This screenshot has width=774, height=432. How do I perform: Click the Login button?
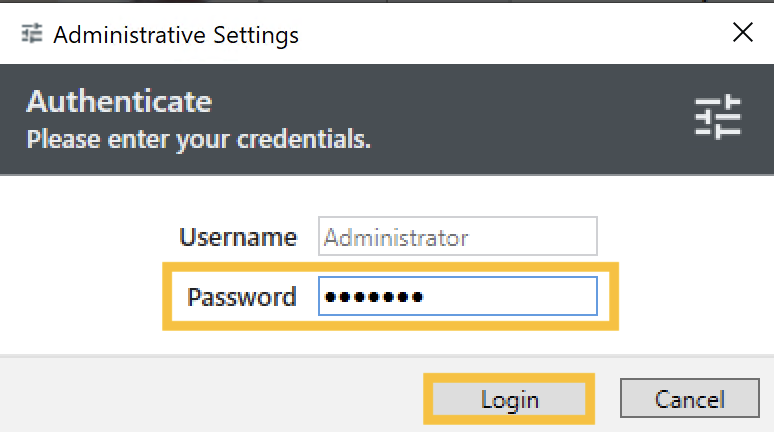click(x=509, y=399)
